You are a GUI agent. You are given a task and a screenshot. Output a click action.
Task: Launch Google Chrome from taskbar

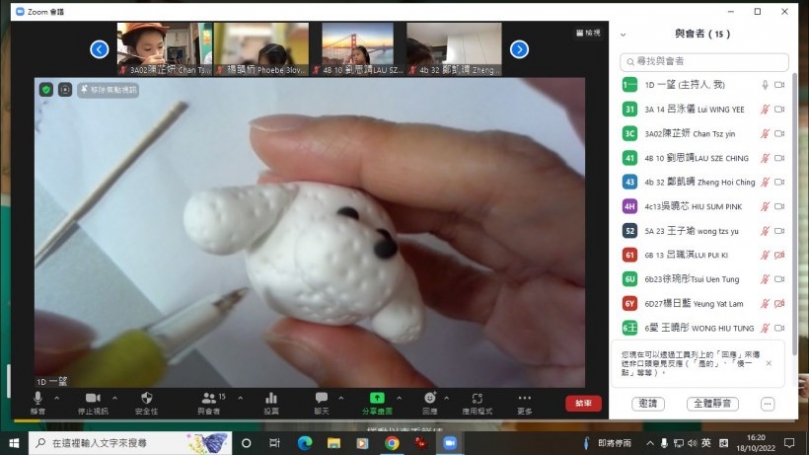392,443
